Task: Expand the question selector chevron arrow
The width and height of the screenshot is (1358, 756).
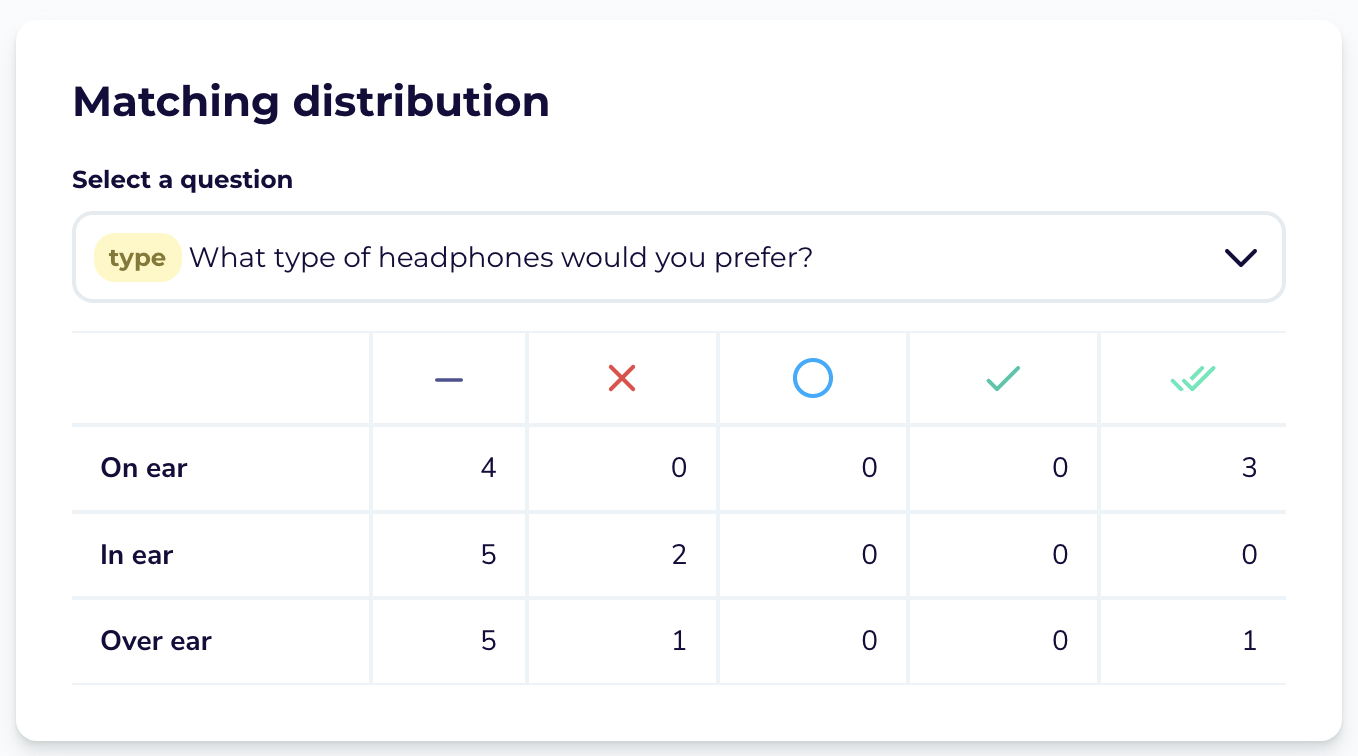Action: point(1240,258)
